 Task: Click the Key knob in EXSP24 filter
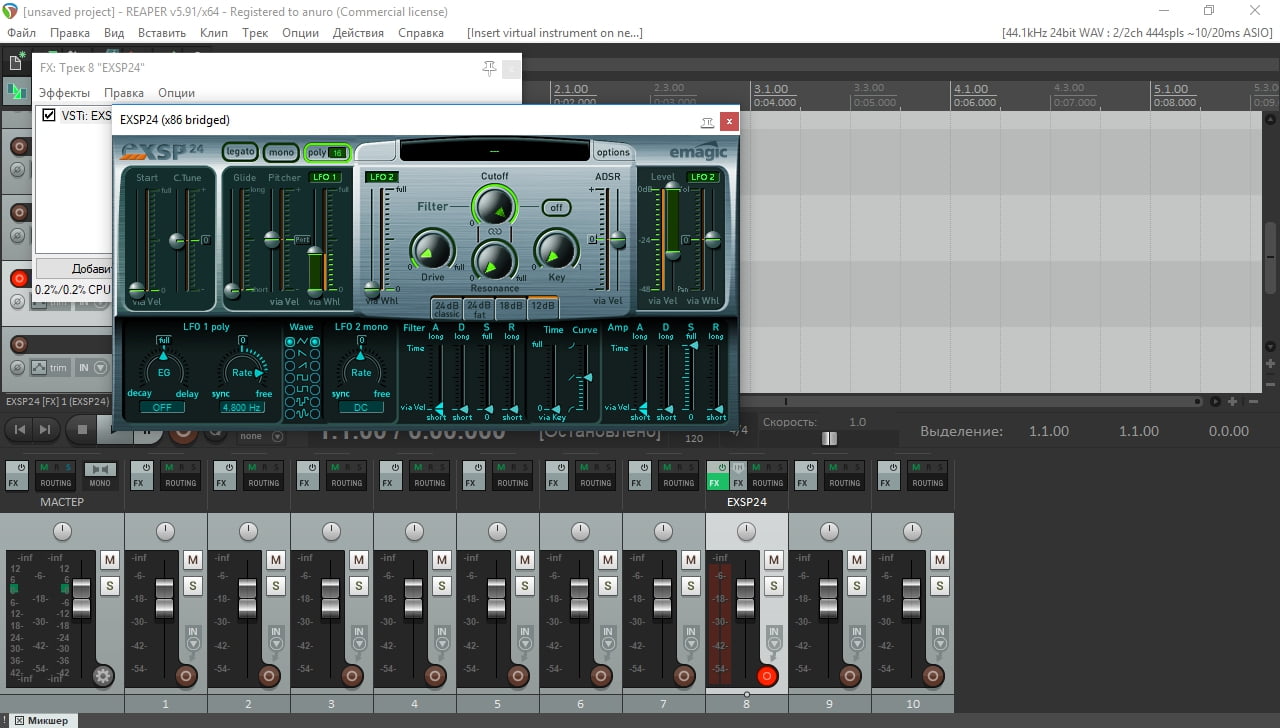click(x=556, y=250)
